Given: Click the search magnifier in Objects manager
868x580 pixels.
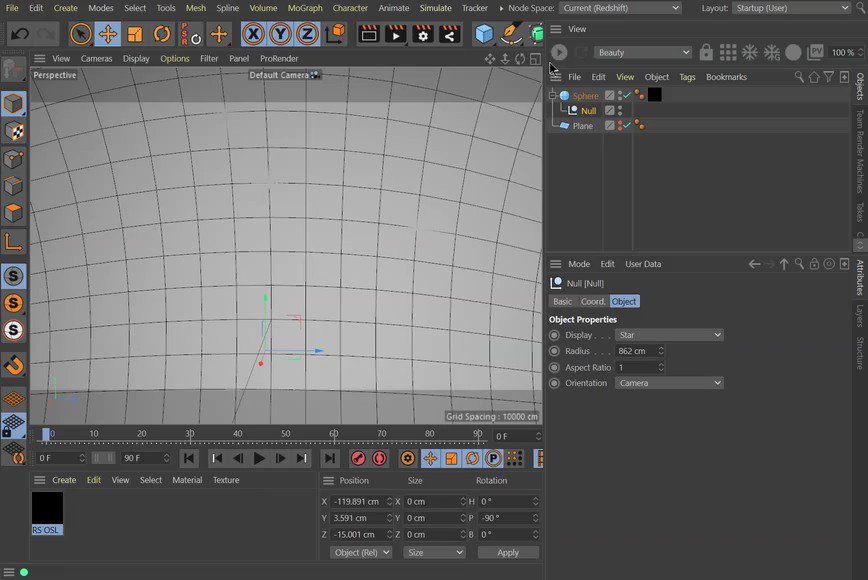Looking at the screenshot, I should [x=799, y=77].
